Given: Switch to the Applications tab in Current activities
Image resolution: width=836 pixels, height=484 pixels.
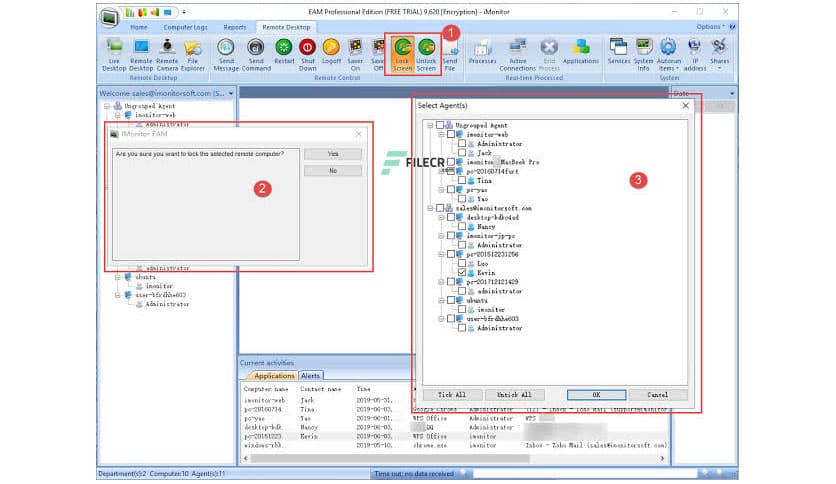Looking at the screenshot, I should coord(274,376).
